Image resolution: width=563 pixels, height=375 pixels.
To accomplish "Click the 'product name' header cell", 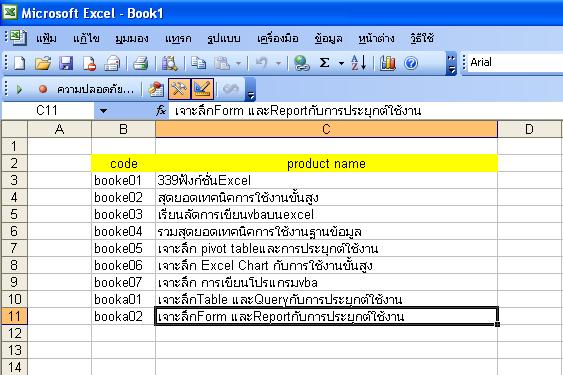I will click(326, 163).
